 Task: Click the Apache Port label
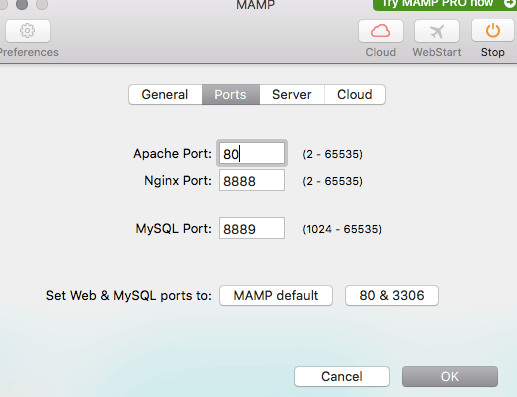pos(172,154)
